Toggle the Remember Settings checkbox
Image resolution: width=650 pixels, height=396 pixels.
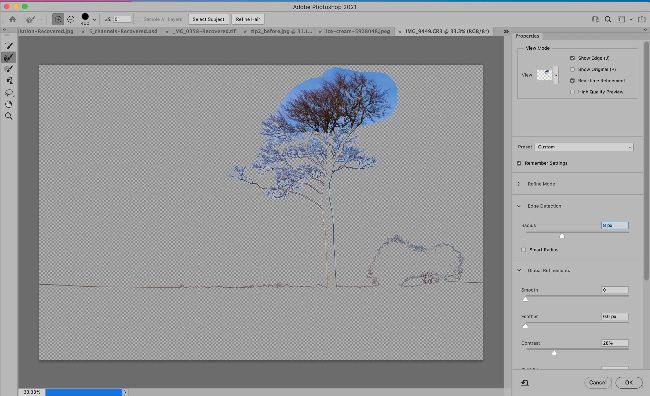pyautogui.click(x=519, y=163)
